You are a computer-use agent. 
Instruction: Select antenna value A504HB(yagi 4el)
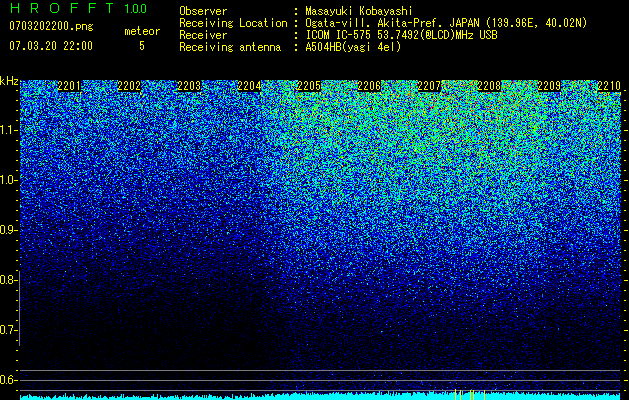click(x=353, y=47)
